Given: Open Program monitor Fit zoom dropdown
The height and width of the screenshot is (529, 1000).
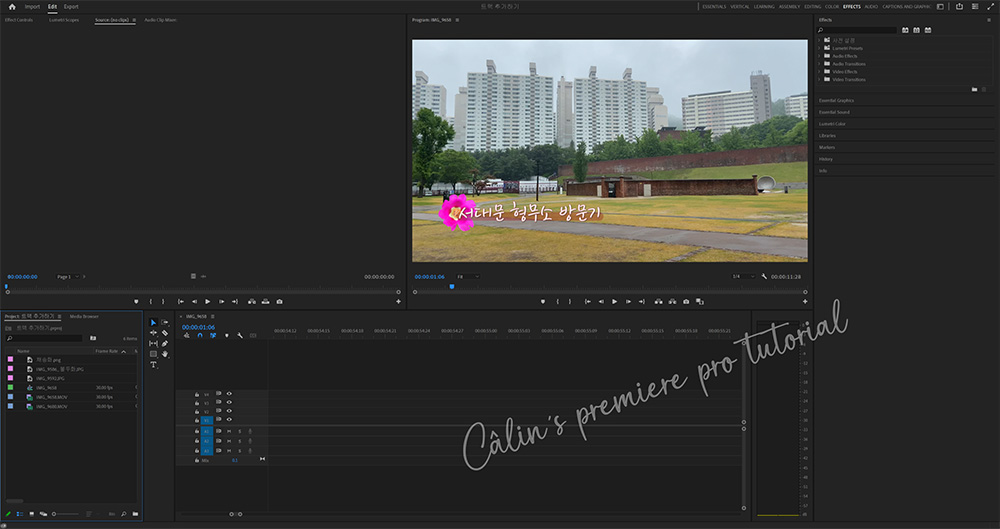Looking at the screenshot, I should point(467,276).
